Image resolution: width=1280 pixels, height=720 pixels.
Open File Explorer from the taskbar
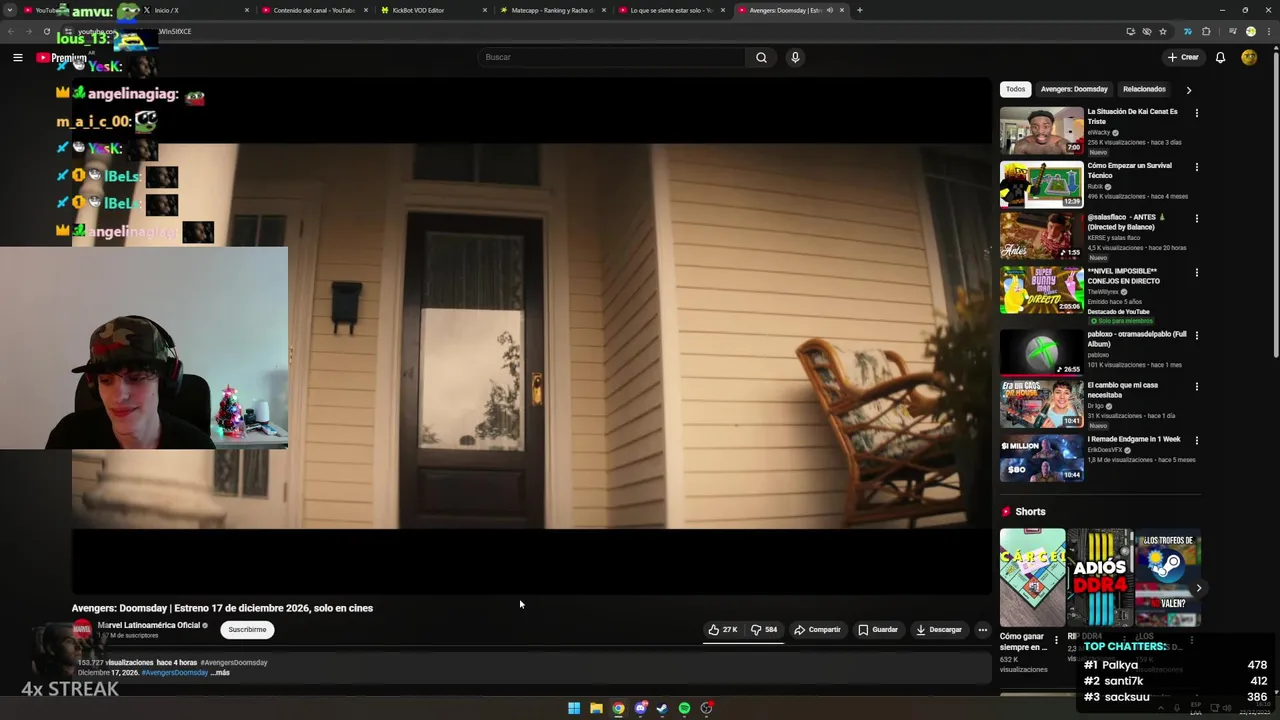click(596, 708)
